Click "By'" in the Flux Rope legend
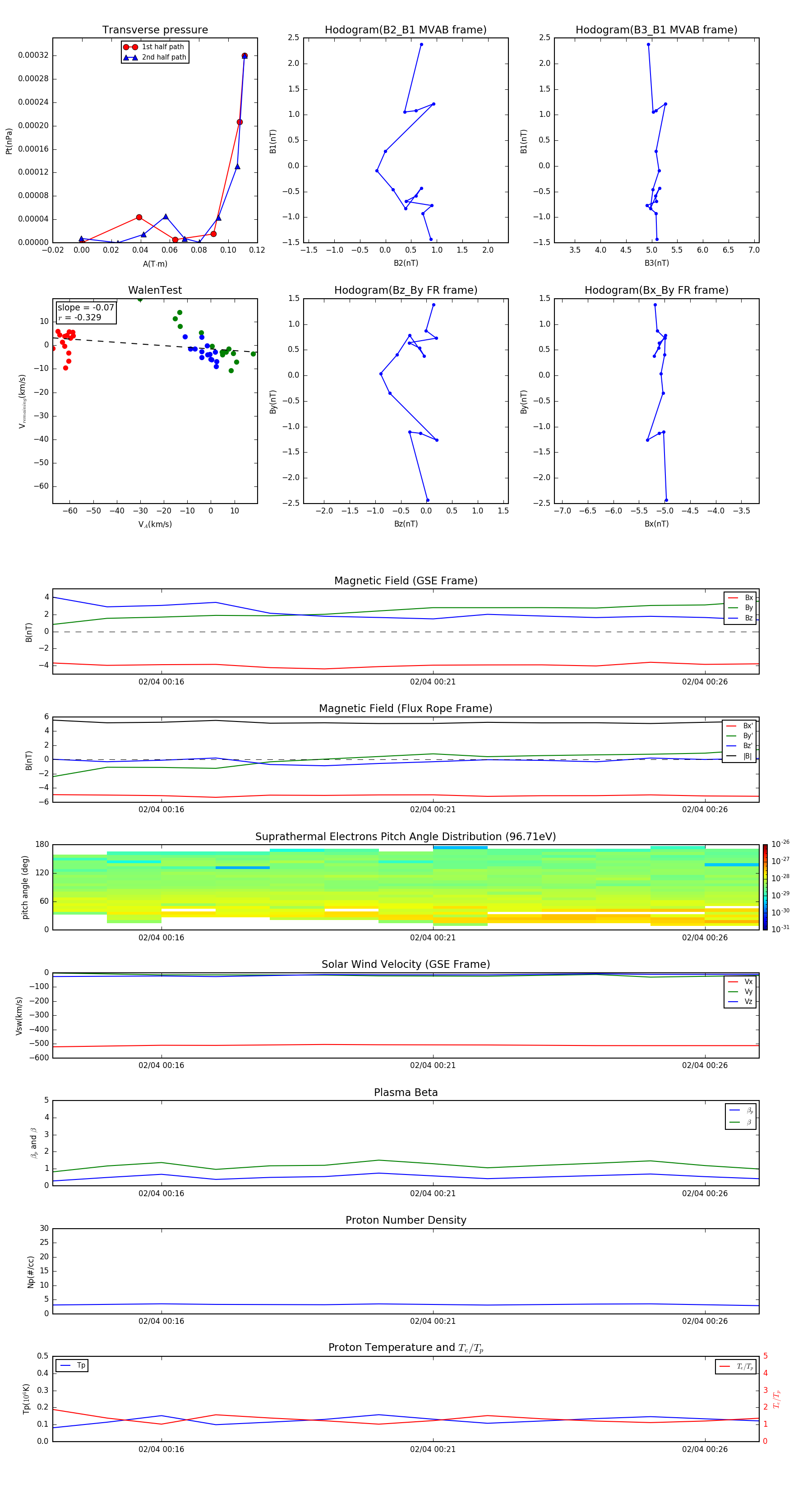Viewport: 812px width, 1489px height. tap(748, 736)
